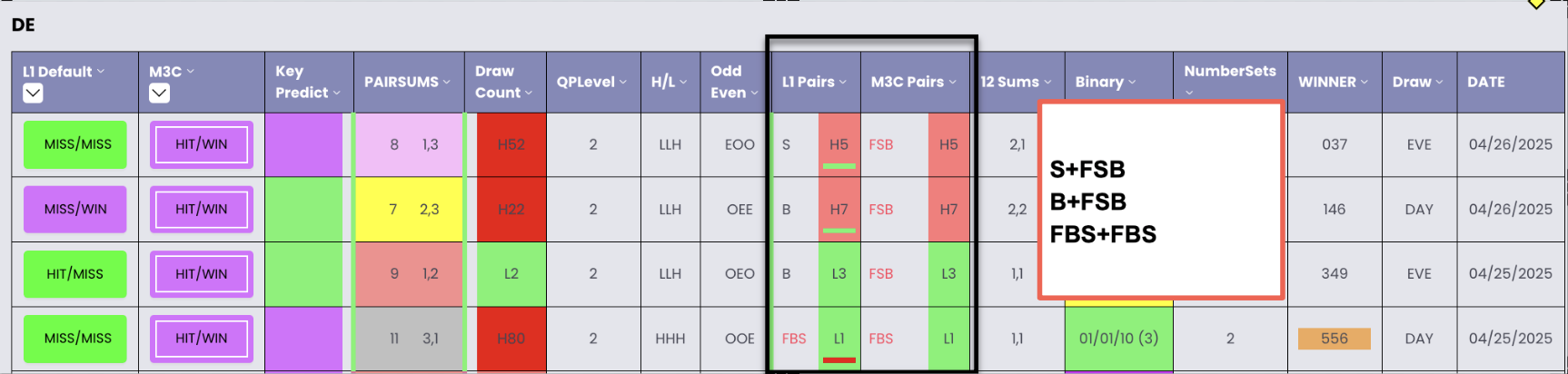The width and height of the screenshot is (1568, 374).
Task: Click the red H52 draw count cell
Action: point(511,144)
